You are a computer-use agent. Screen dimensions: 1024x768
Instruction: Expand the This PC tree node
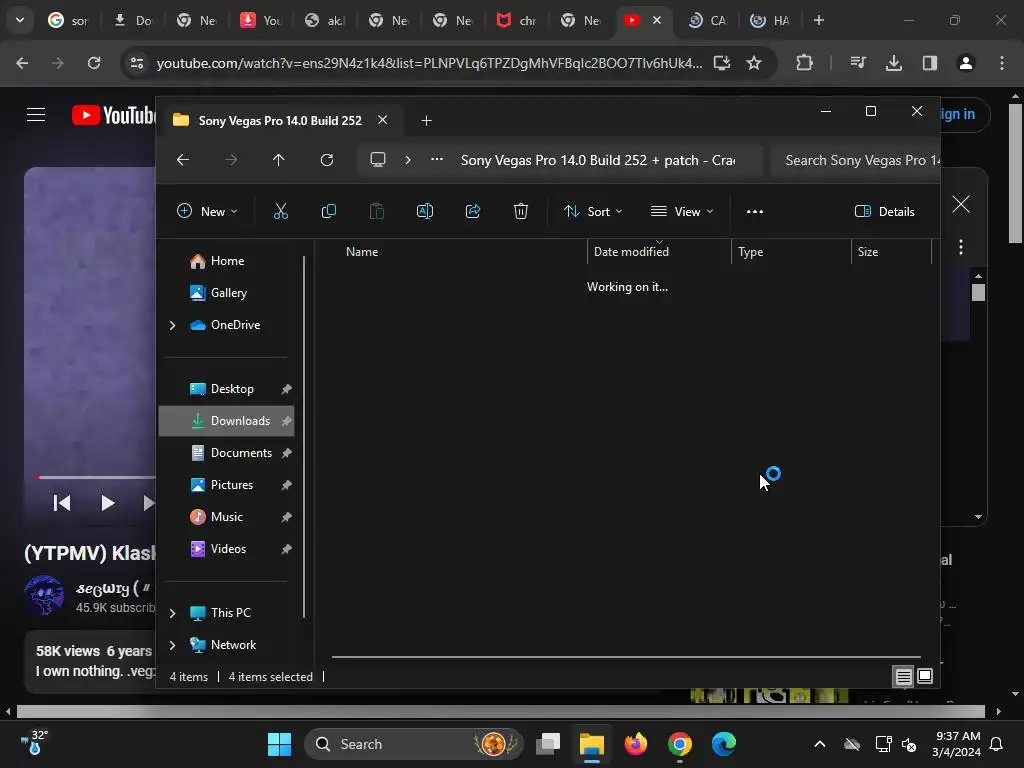point(172,613)
